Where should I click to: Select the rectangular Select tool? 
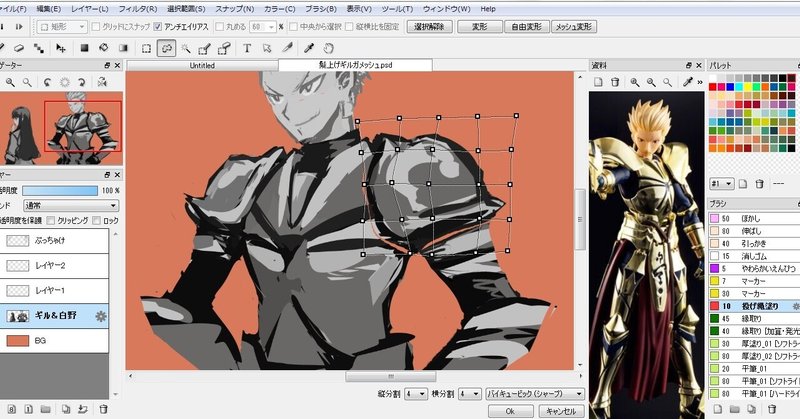(x=146, y=48)
